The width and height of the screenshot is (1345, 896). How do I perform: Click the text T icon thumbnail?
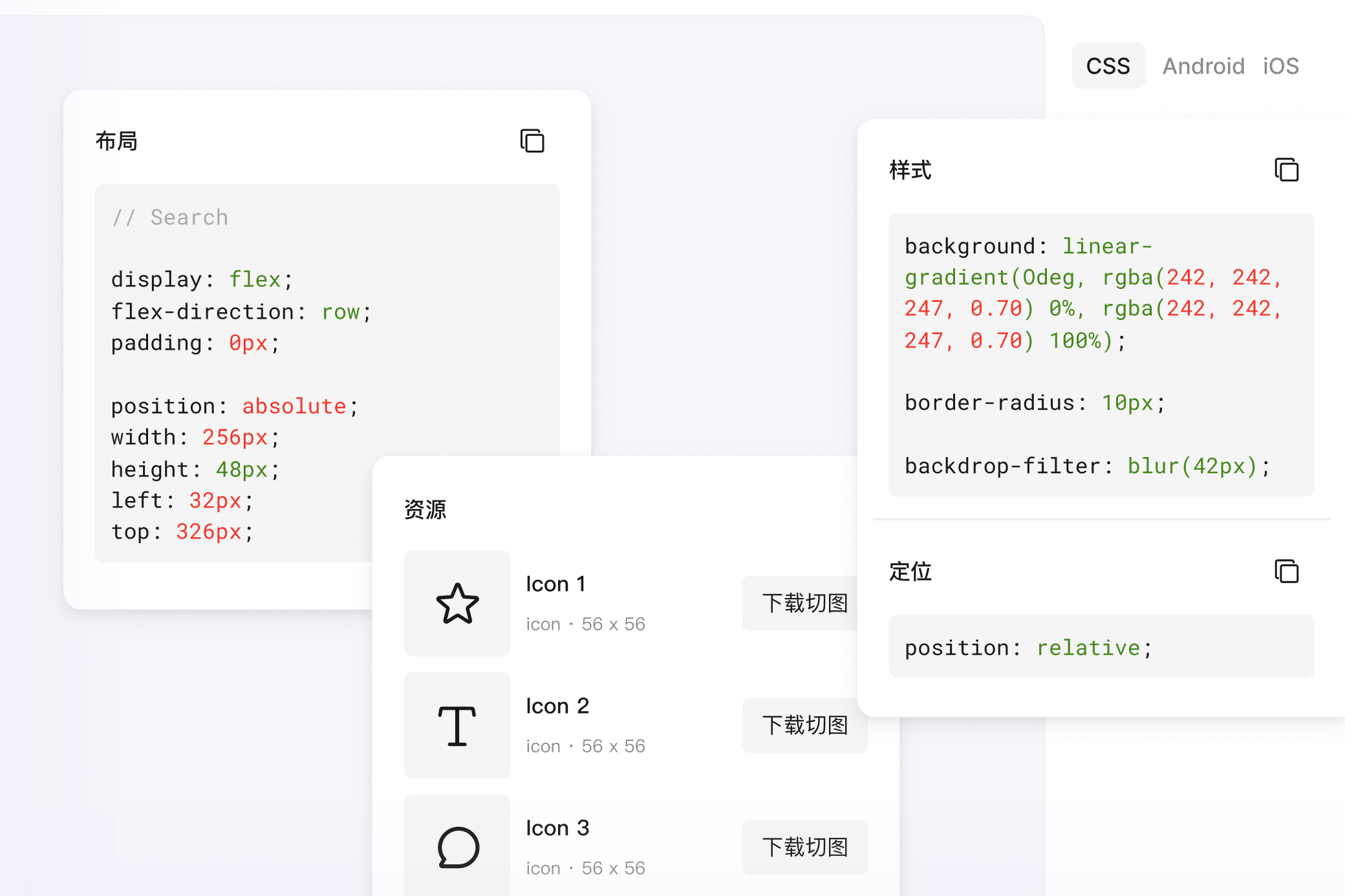tap(457, 725)
